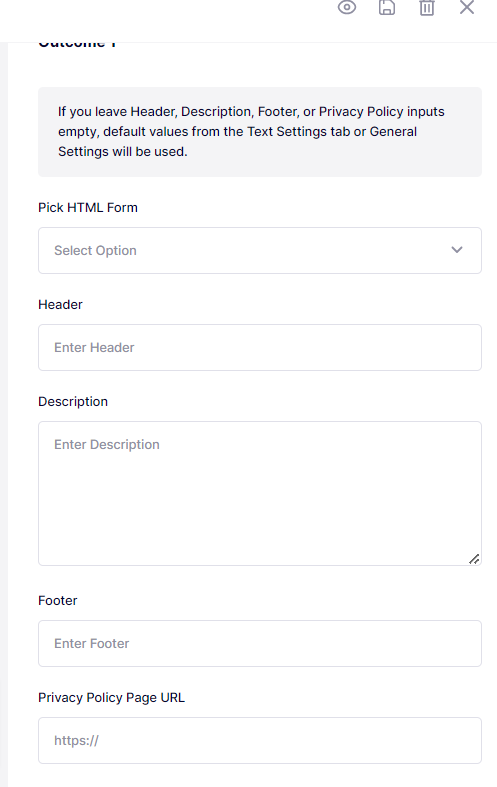
Task: Open the Pick HTML Form dropdown
Action: pyautogui.click(x=260, y=250)
